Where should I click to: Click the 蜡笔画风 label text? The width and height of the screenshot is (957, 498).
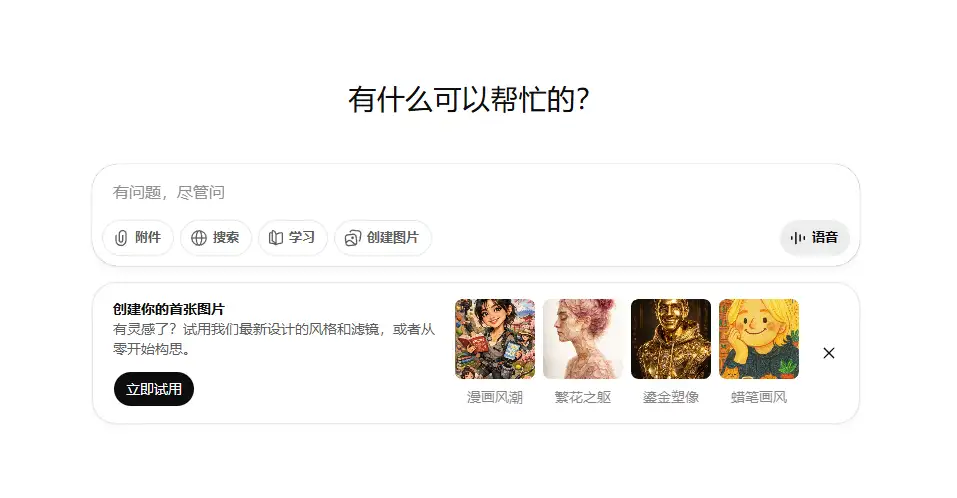click(x=759, y=397)
